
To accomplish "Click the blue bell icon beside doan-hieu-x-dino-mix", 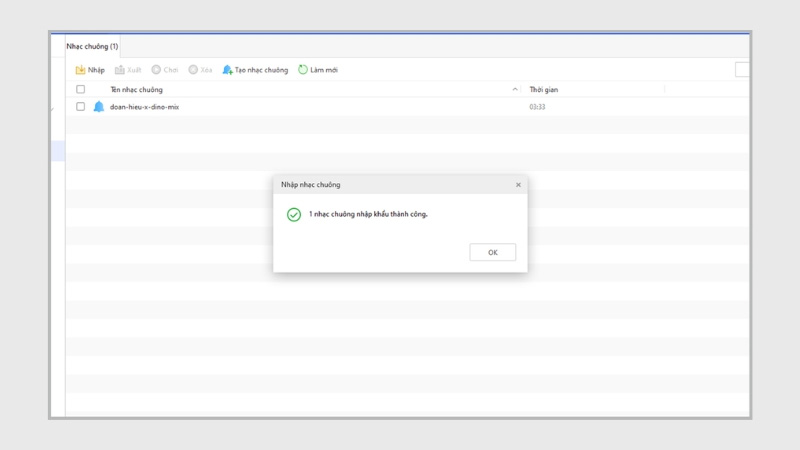I will click(x=98, y=107).
